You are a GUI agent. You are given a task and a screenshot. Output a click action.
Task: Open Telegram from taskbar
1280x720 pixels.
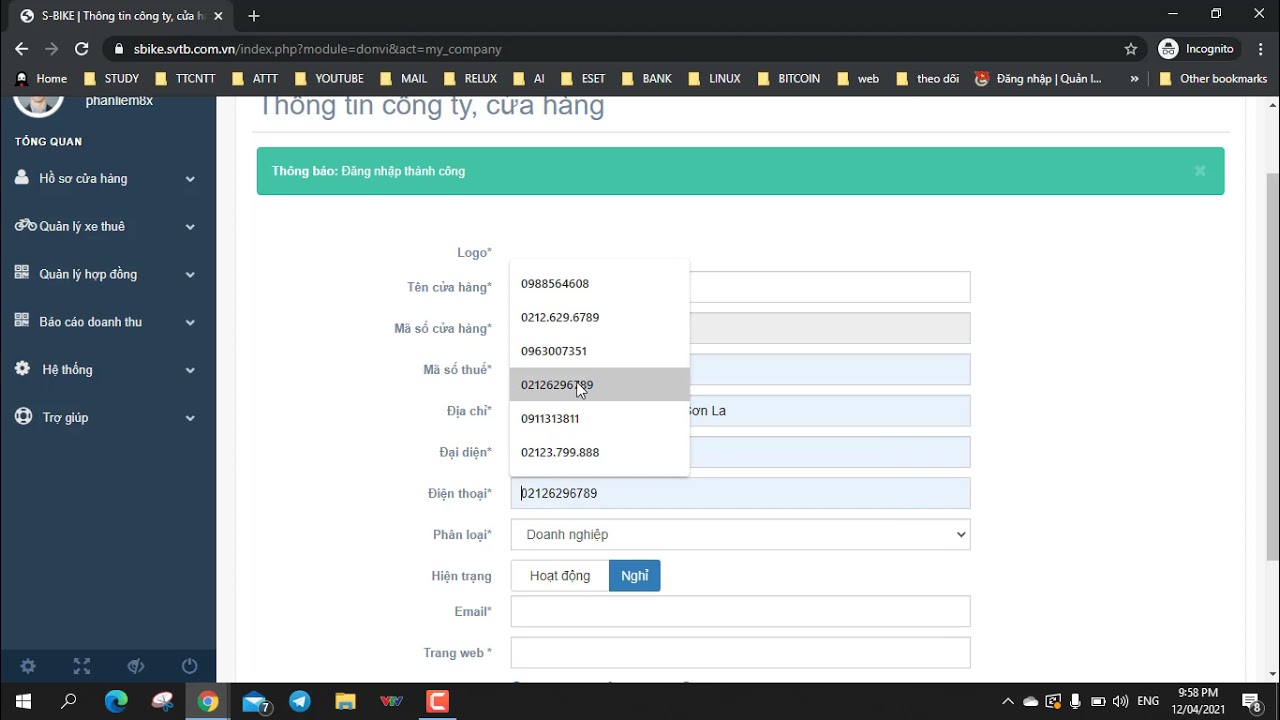(300, 701)
